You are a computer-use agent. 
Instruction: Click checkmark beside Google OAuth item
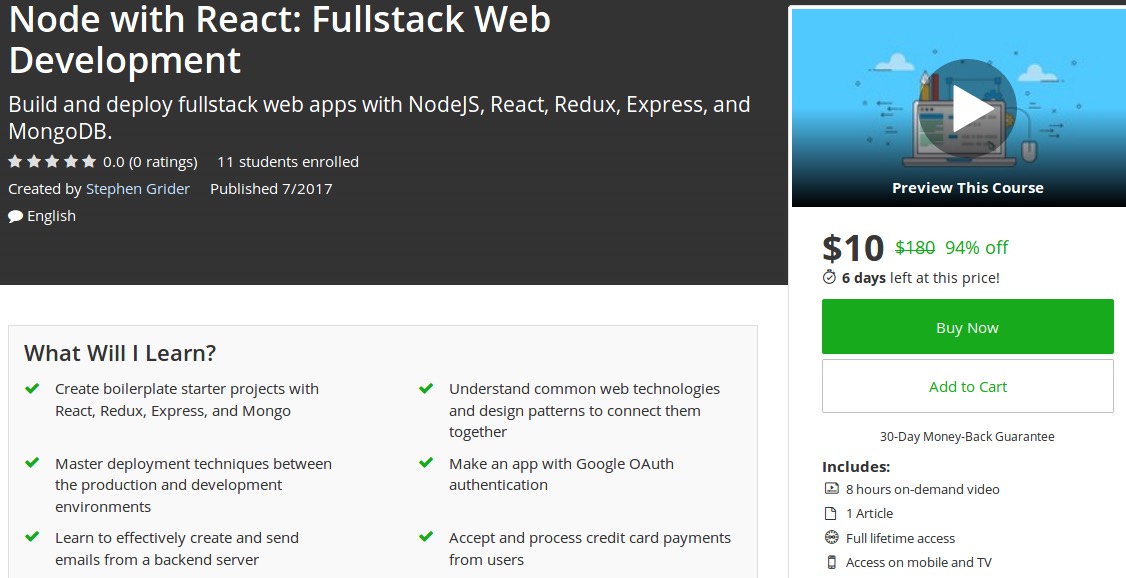(x=426, y=464)
